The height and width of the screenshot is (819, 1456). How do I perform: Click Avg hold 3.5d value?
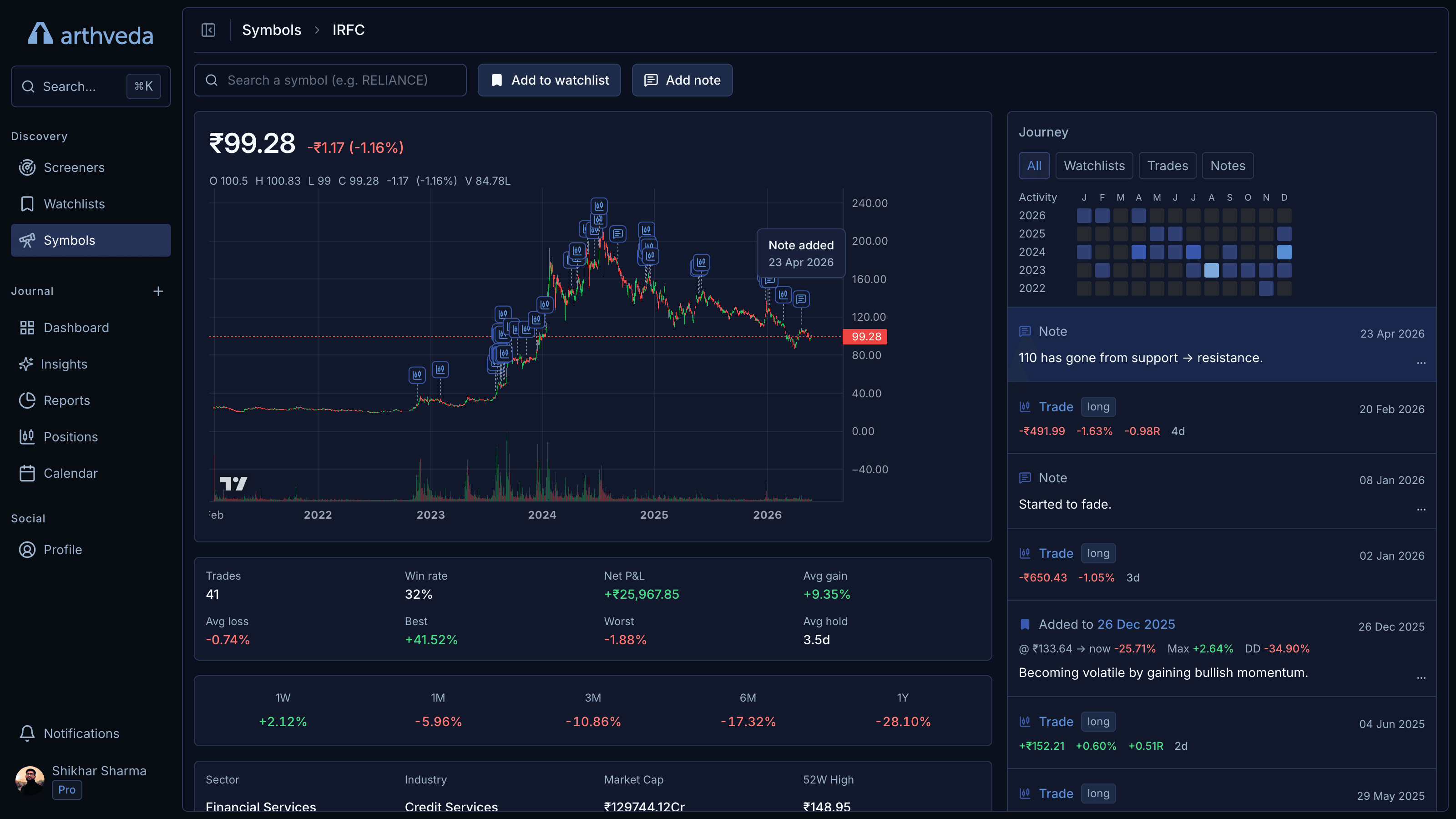pyautogui.click(x=816, y=640)
